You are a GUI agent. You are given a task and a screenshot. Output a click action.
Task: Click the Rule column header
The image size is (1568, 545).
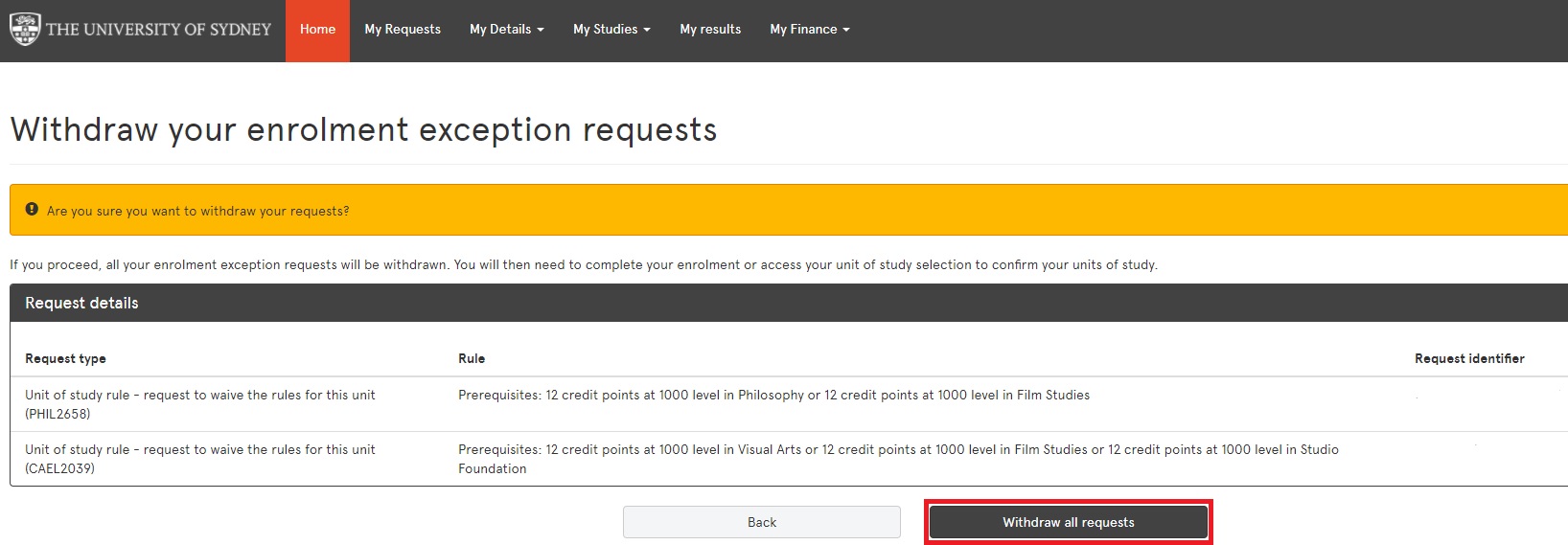(x=472, y=358)
